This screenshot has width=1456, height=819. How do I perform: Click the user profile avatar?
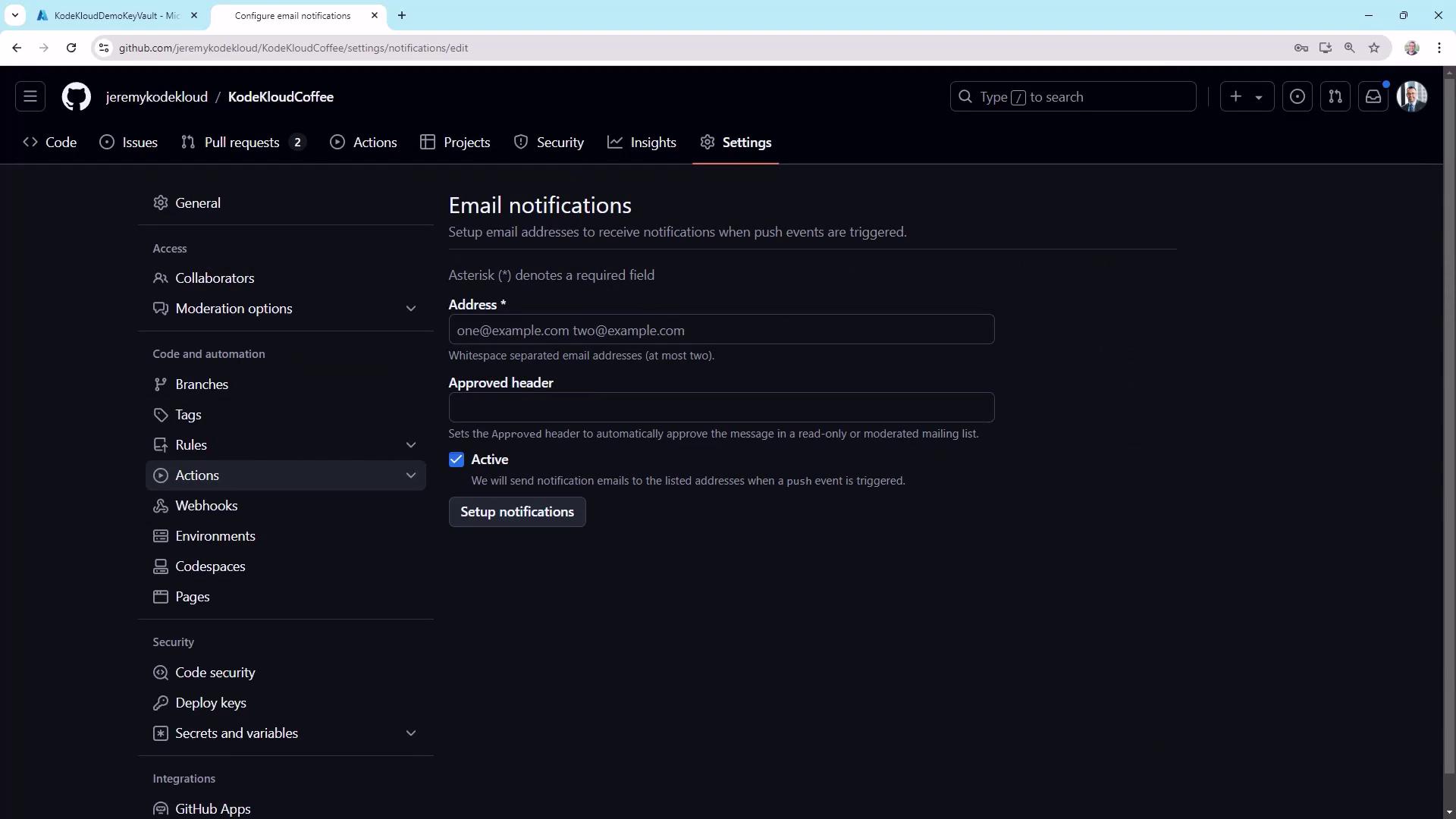click(x=1412, y=96)
